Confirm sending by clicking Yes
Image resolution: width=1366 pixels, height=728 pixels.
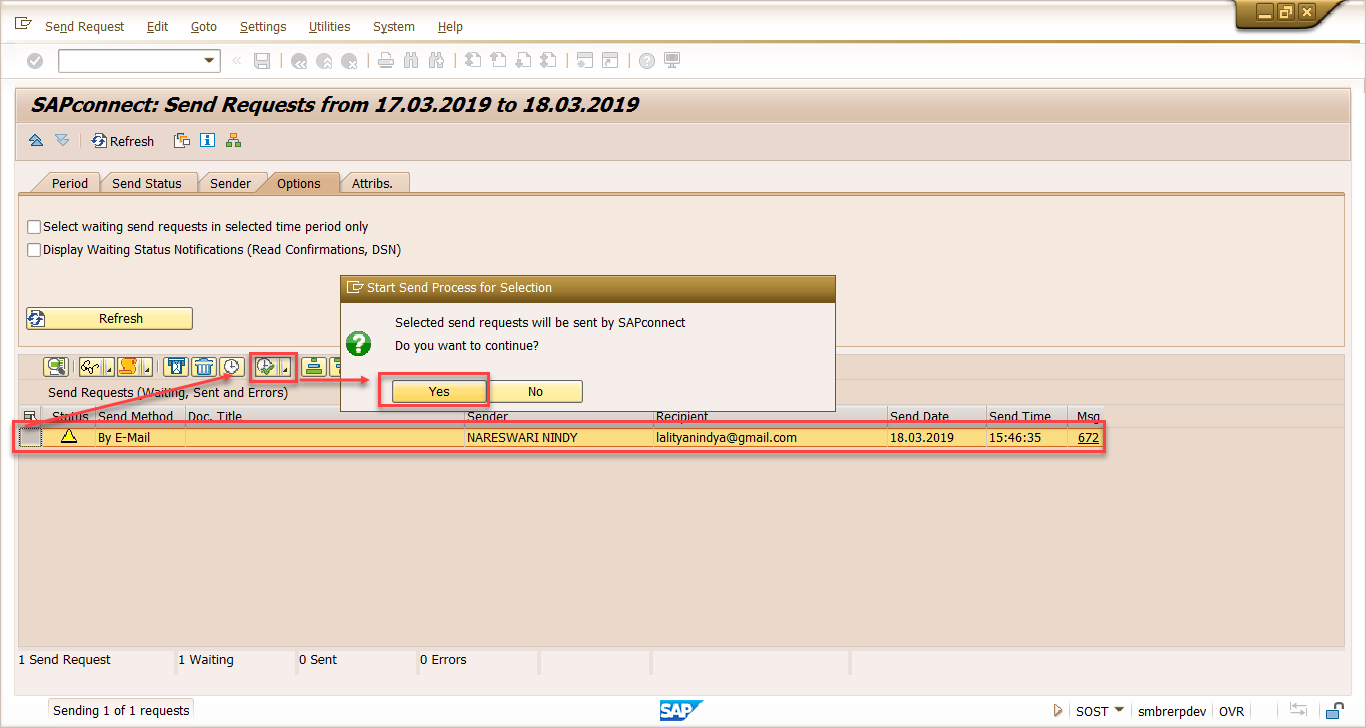tap(439, 391)
